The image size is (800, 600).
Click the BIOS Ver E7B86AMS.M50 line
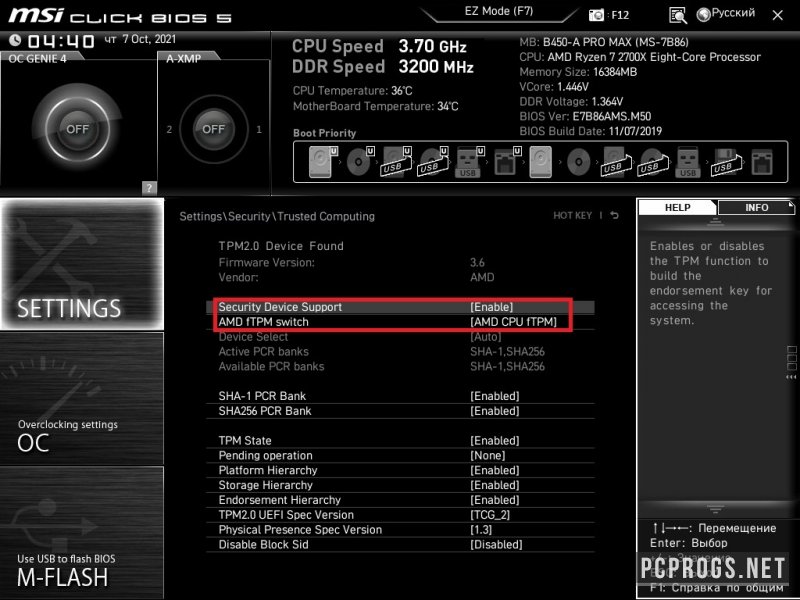pos(585,116)
